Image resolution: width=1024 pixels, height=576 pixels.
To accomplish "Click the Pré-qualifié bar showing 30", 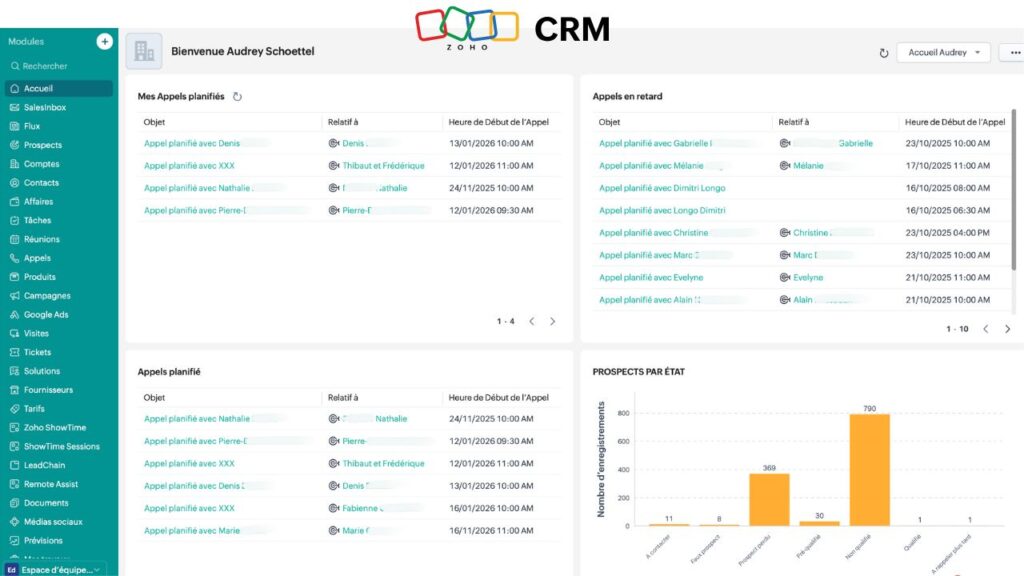I will tap(820, 523).
